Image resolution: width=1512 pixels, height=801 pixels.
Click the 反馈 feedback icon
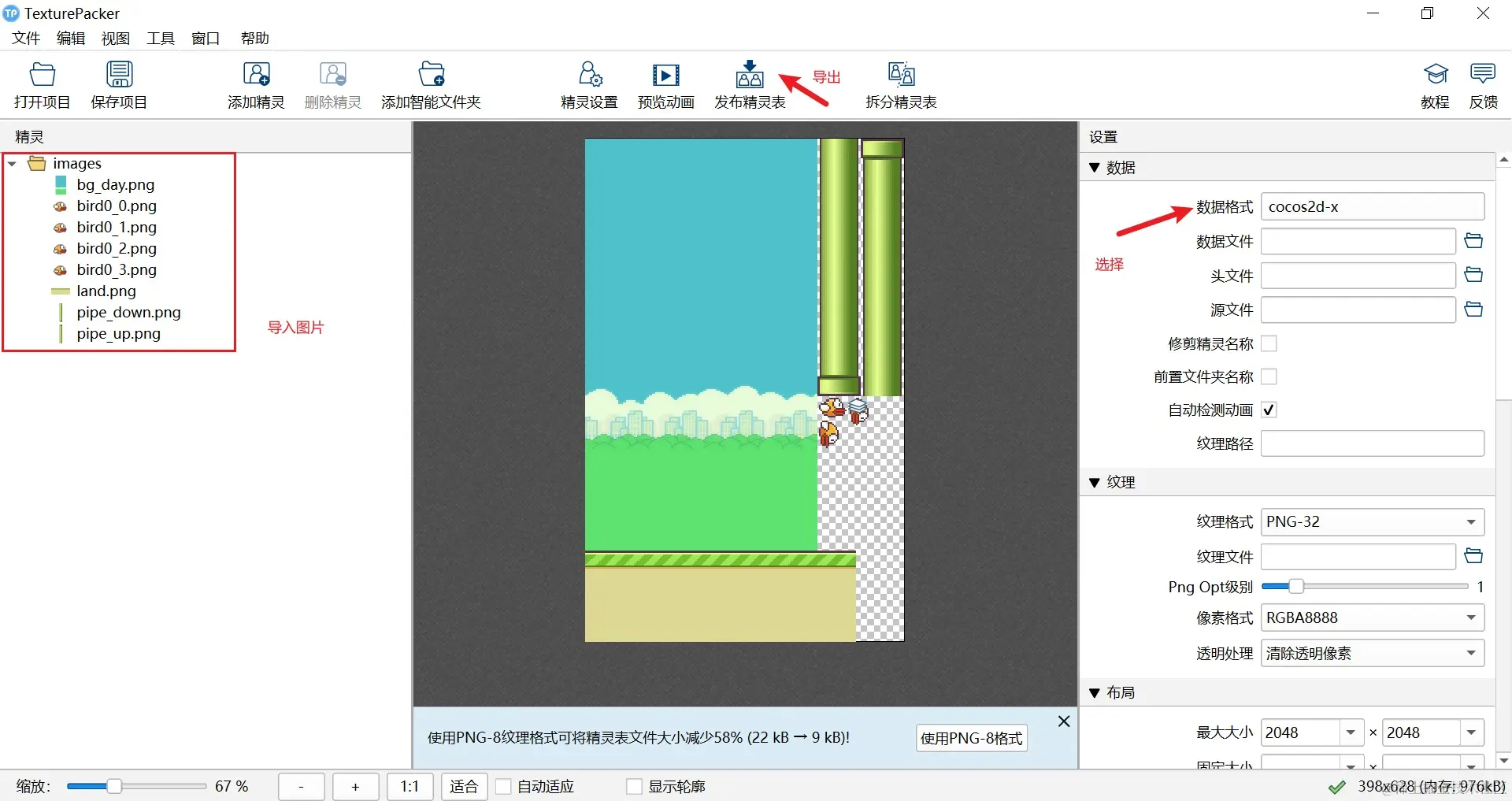click(x=1483, y=75)
